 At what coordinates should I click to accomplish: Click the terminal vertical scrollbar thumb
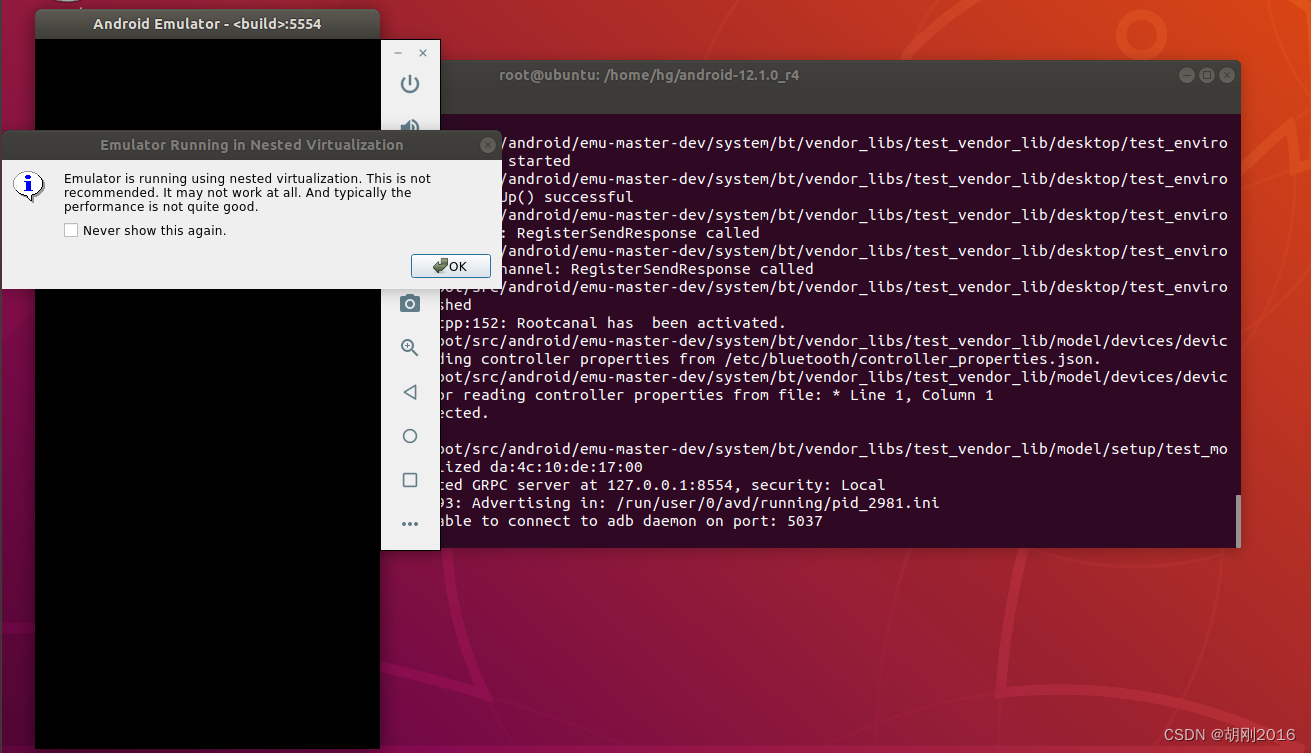click(x=1237, y=519)
